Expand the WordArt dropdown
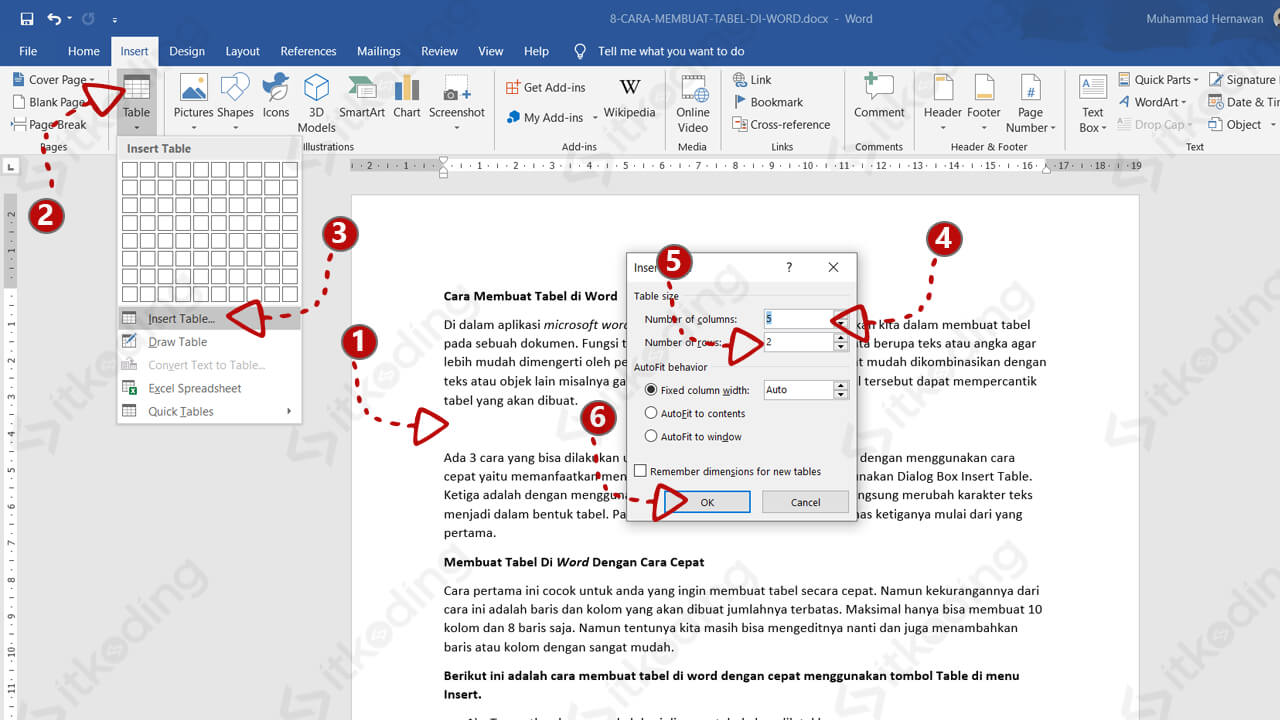 coord(1185,102)
